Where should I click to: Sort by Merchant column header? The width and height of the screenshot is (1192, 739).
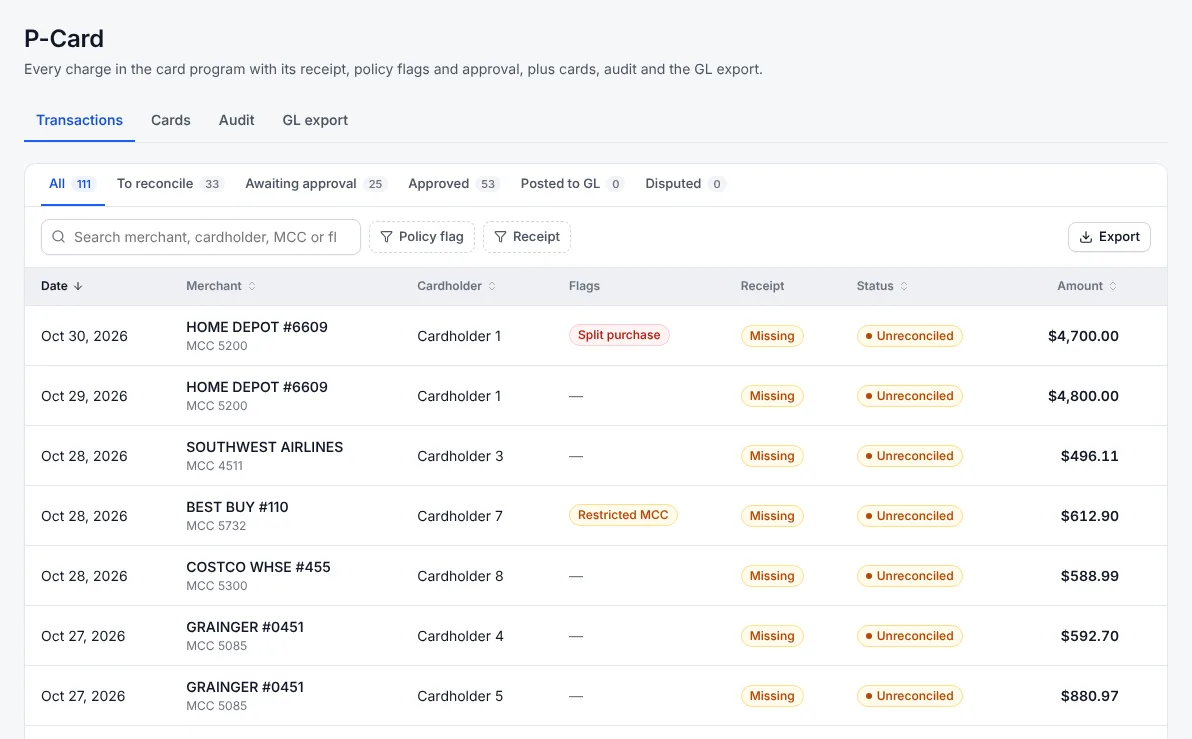(x=221, y=286)
